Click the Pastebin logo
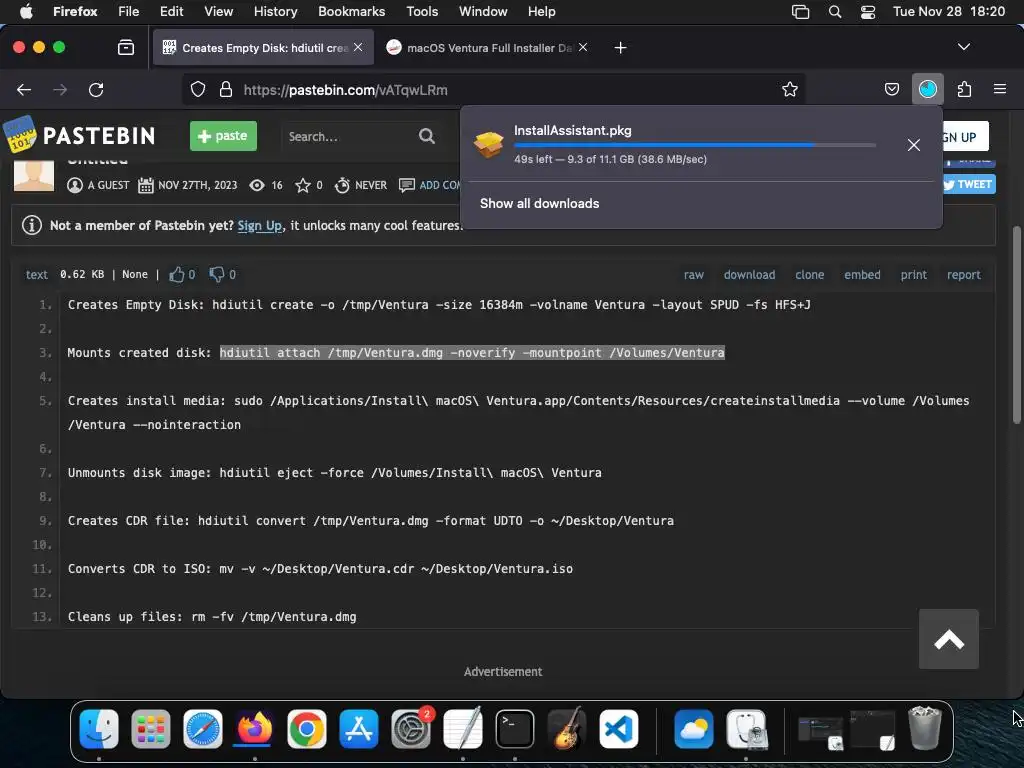The width and height of the screenshot is (1024, 768). point(79,135)
